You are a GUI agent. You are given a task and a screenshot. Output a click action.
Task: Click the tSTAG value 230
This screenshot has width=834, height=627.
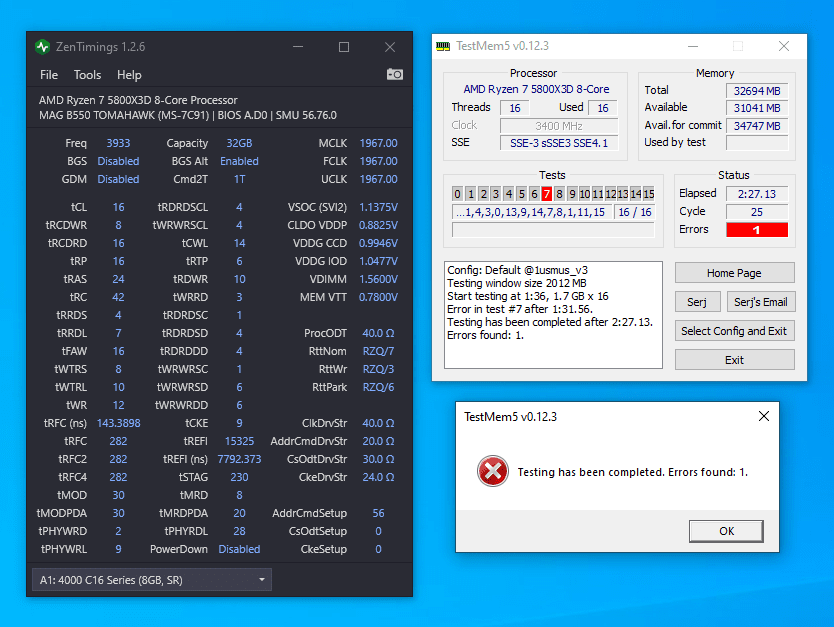click(x=239, y=478)
